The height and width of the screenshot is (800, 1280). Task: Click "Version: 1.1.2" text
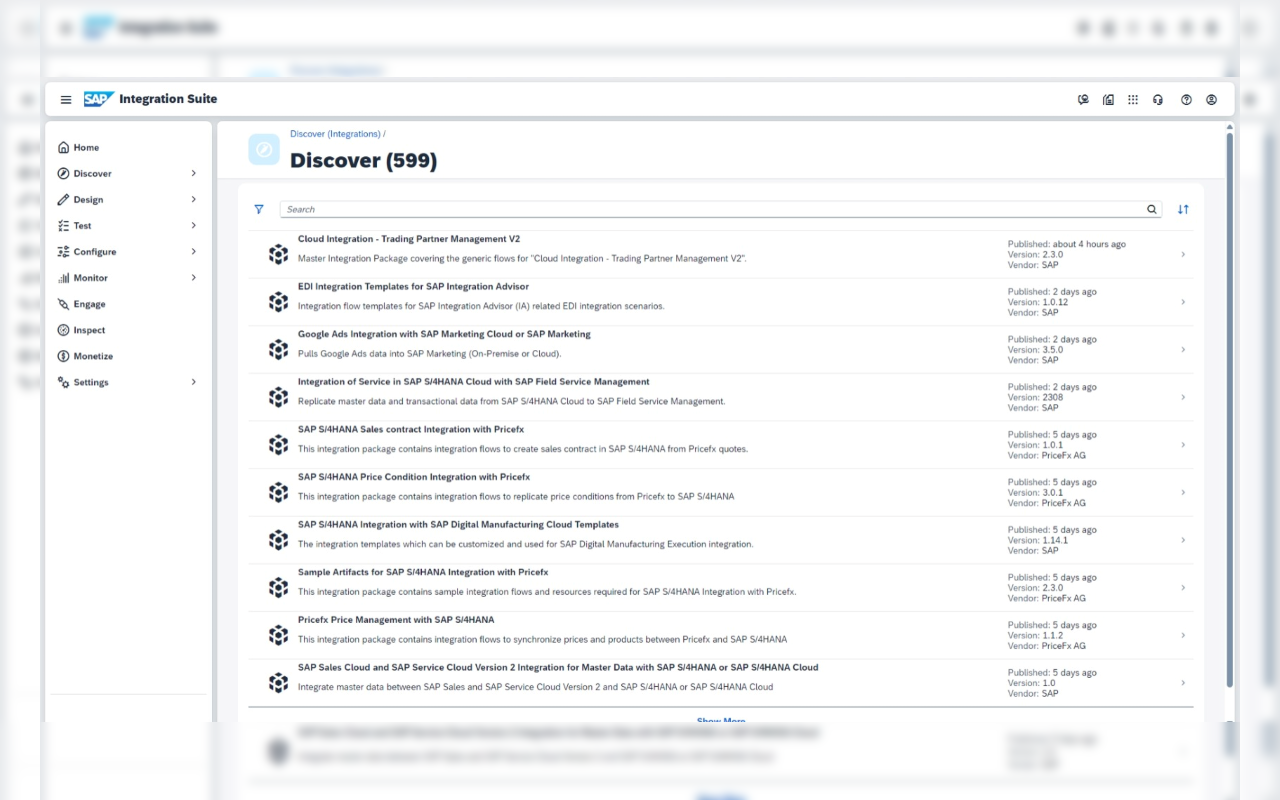pyautogui.click(x=1035, y=635)
